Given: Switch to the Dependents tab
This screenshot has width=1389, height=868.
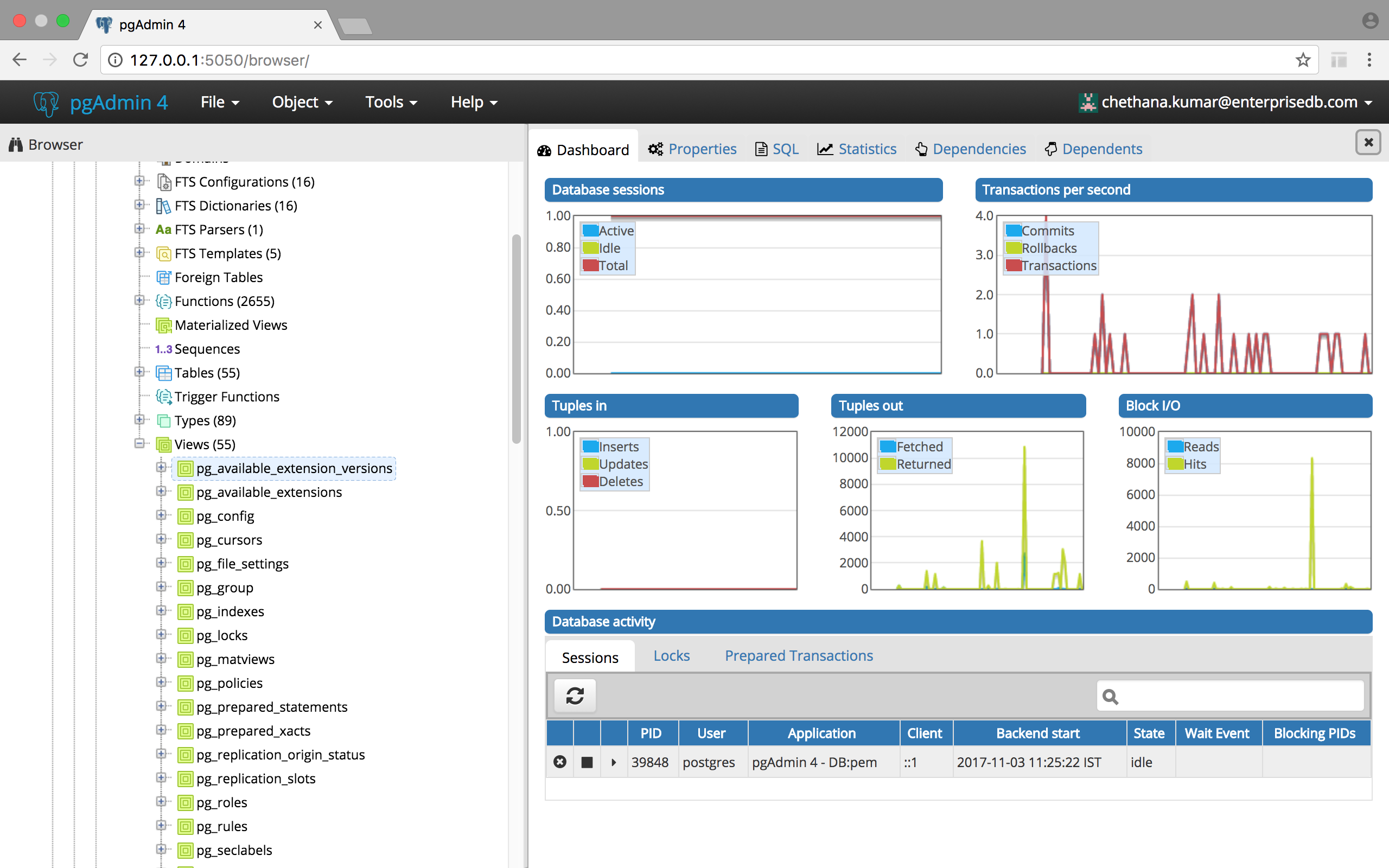Looking at the screenshot, I should point(1093,149).
